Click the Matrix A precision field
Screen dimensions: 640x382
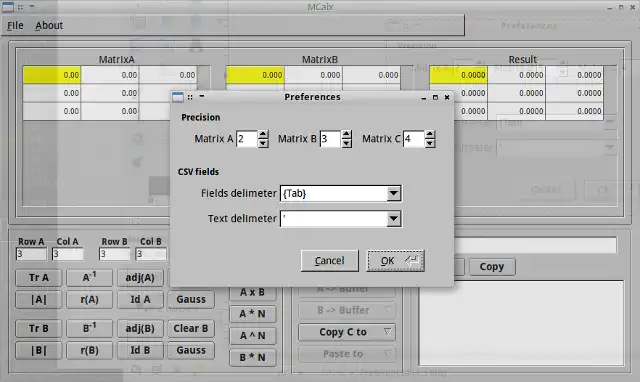[x=247, y=139]
